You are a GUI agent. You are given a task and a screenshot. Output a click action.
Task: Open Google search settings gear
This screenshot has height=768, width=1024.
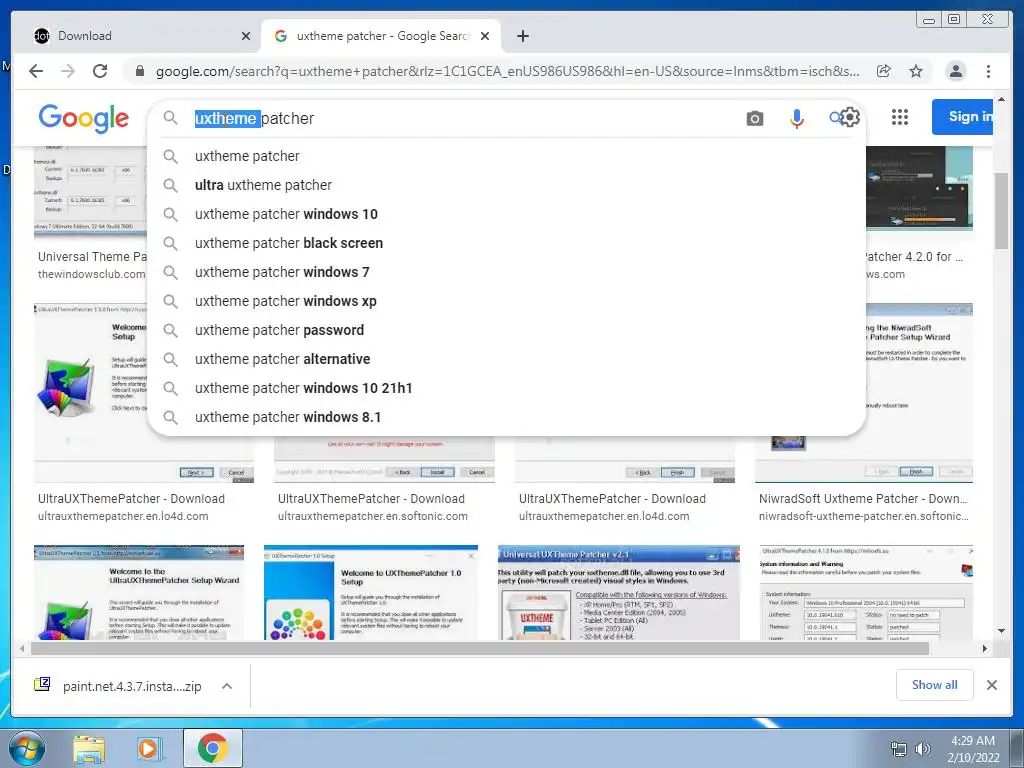tap(850, 118)
